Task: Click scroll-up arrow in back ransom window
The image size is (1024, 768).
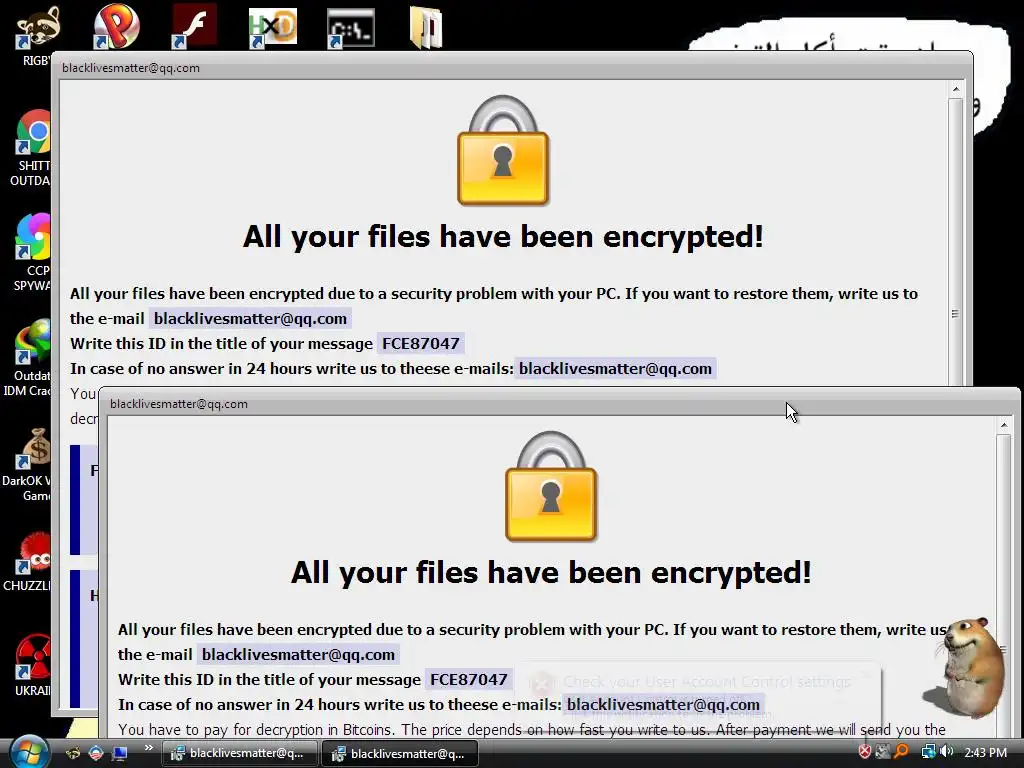Action: click(x=955, y=89)
